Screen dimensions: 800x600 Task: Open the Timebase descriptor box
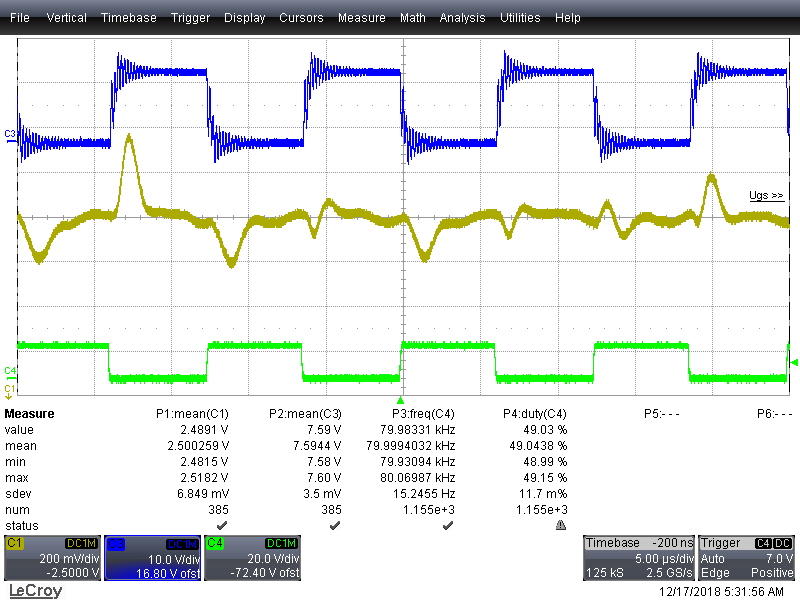[640, 555]
